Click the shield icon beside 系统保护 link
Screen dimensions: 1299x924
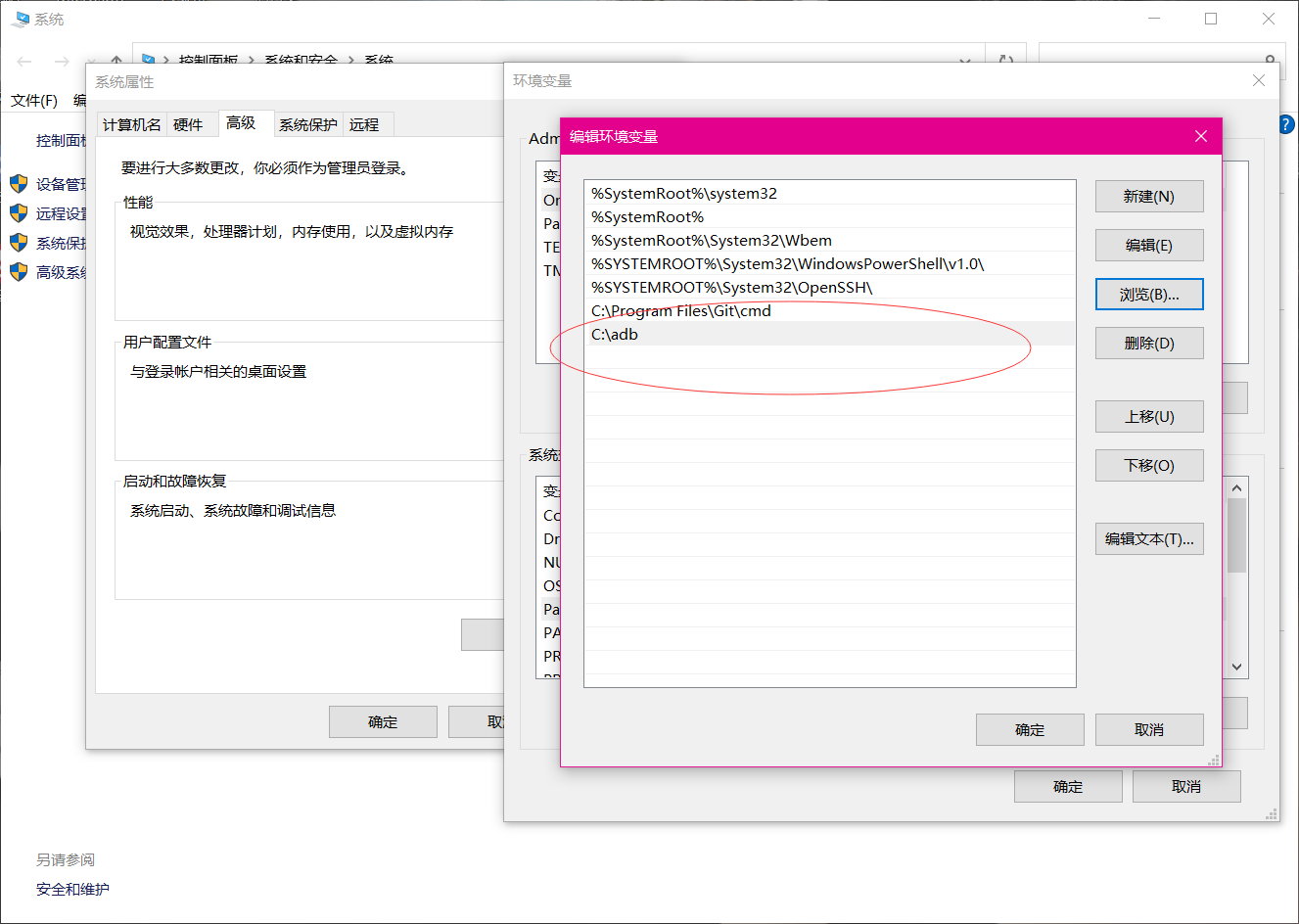[x=19, y=243]
